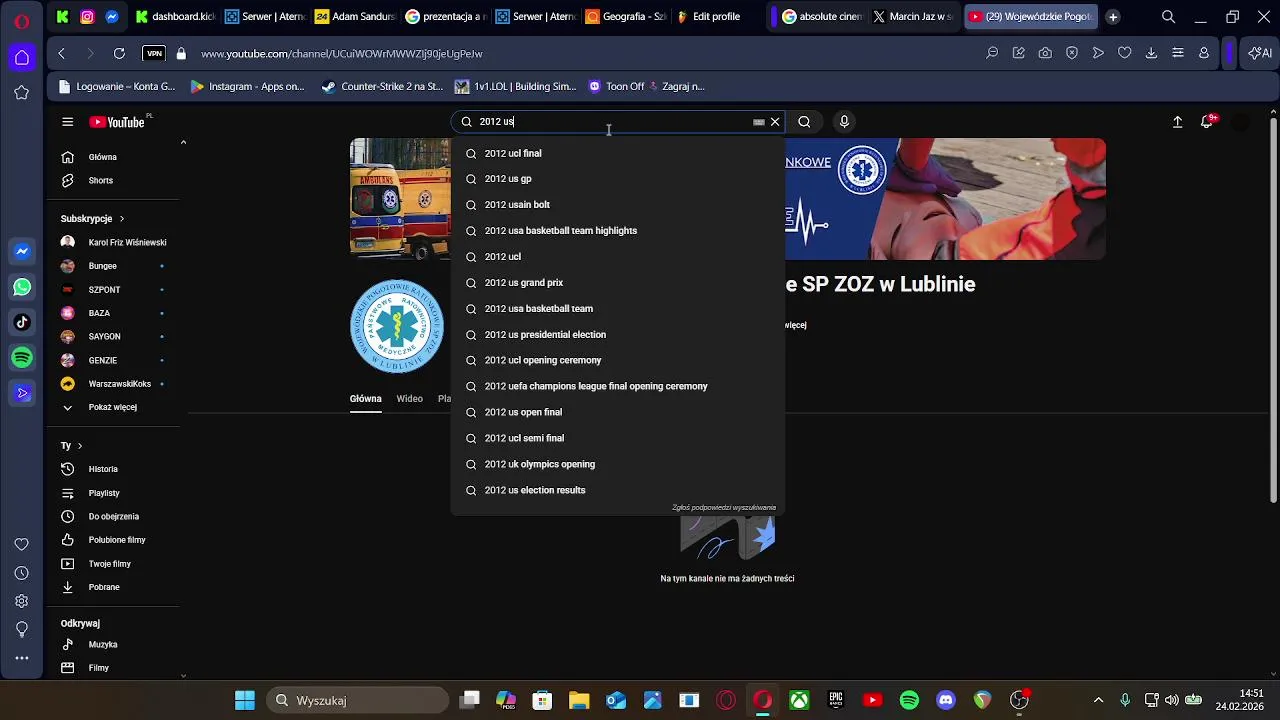
Task: Open the Opera AI assistant button
Action: click(x=1260, y=53)
